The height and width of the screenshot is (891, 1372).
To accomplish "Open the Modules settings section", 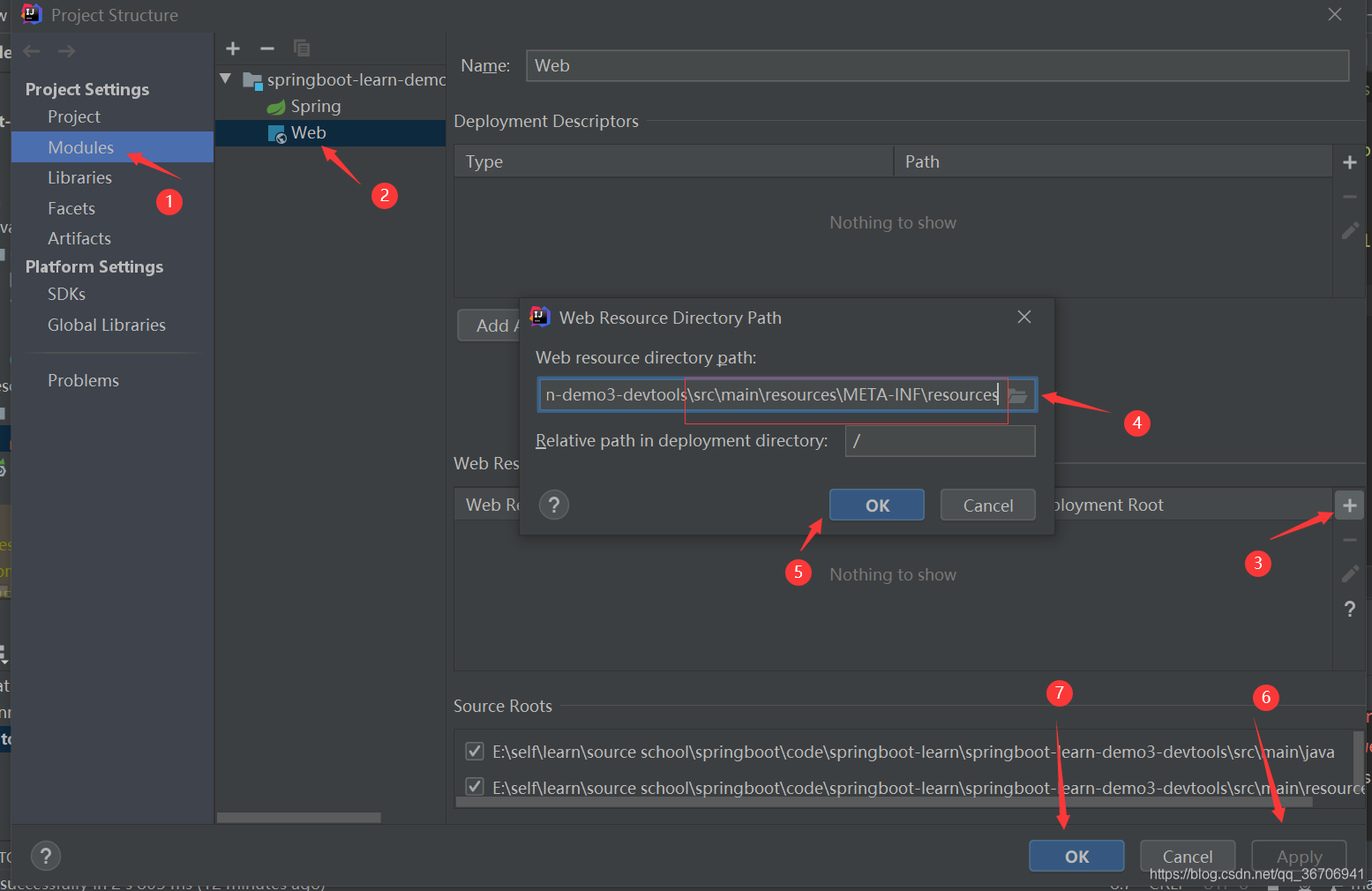I will (x=81, y=147).
